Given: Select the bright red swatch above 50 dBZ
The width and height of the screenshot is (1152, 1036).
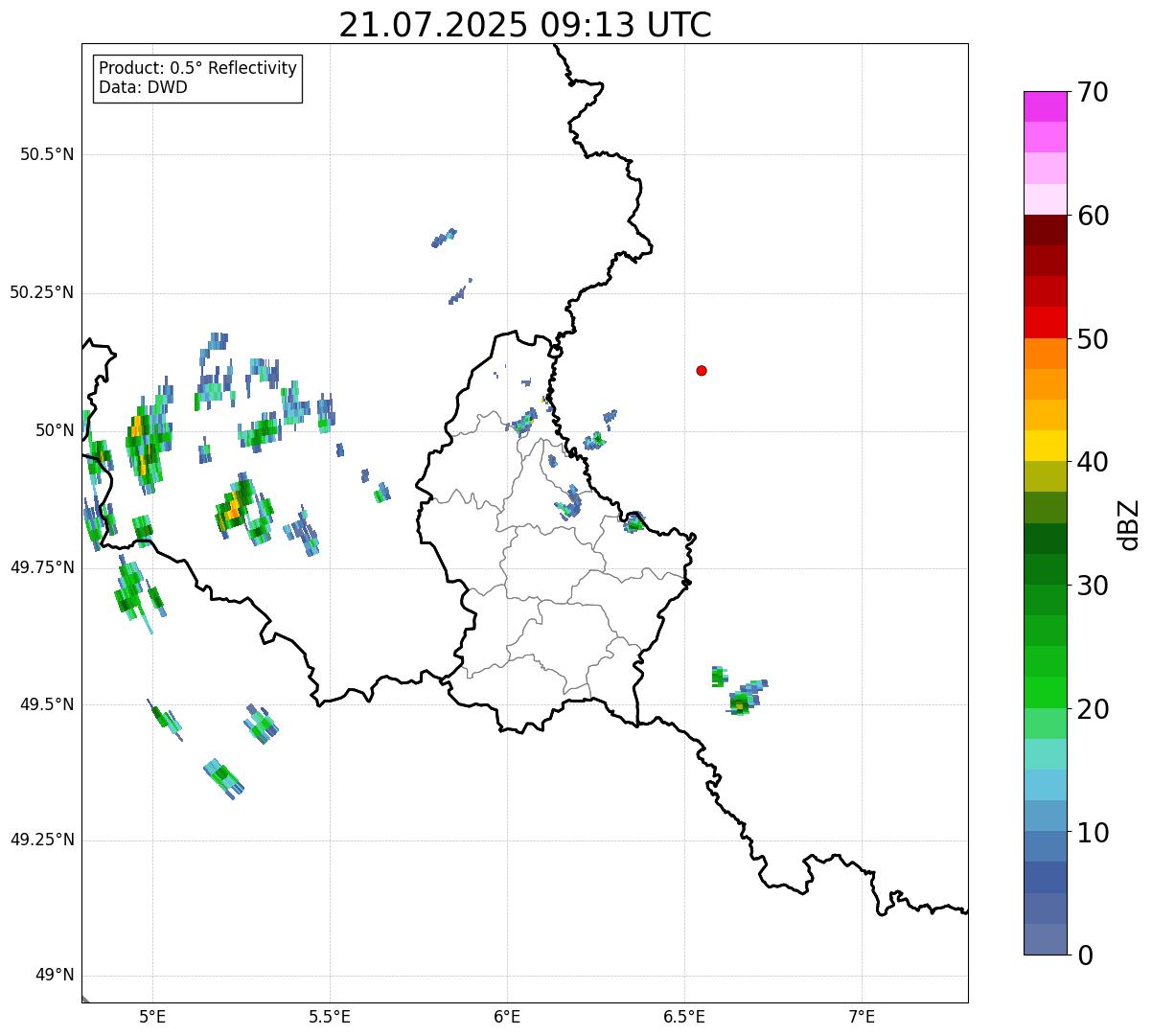Looking at the screenshot, I should pos(1046,322).
